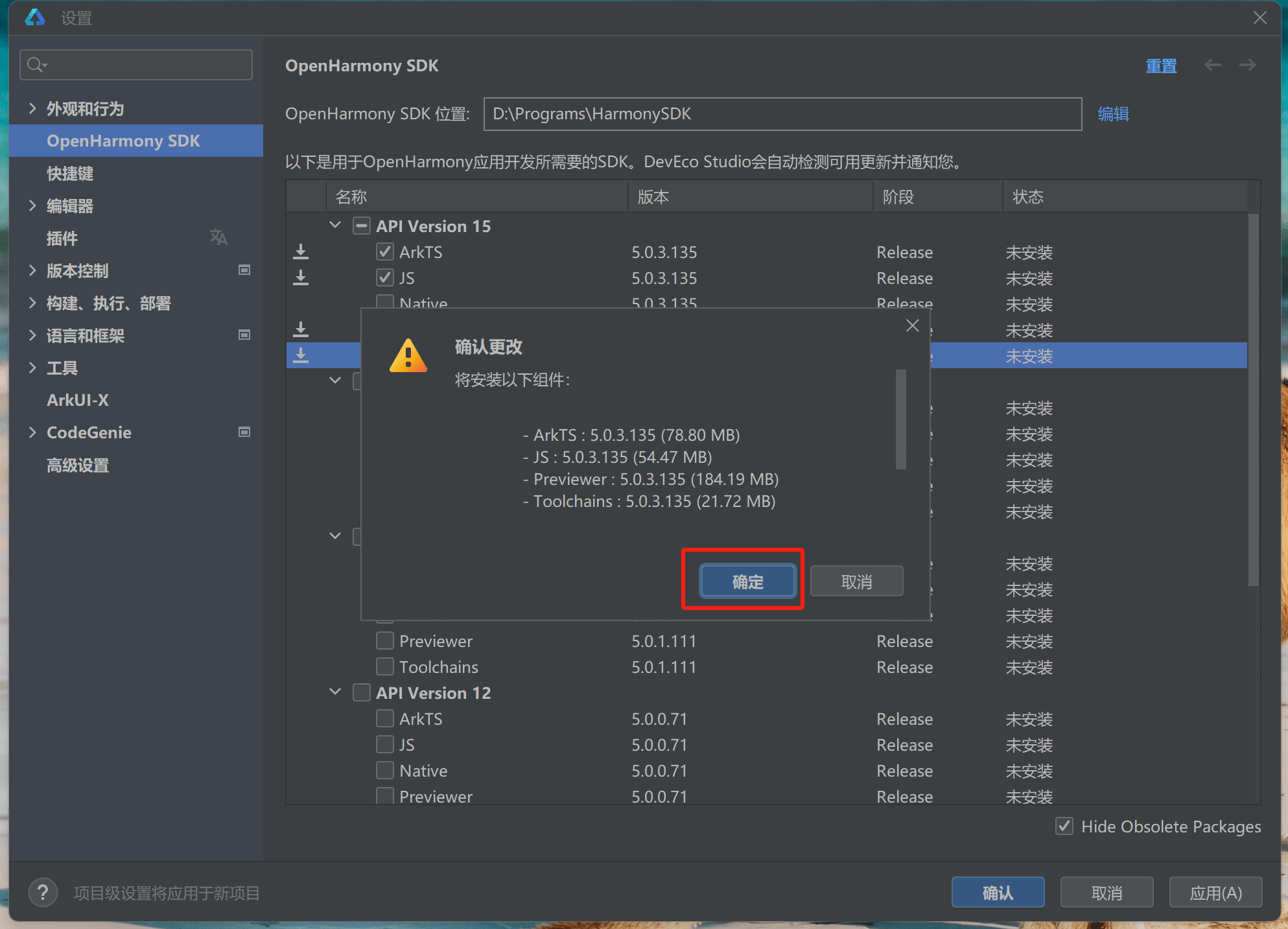Click the forward arrow near 重置
This screenshot has height=929, width=1288.
pos(1247,65)
